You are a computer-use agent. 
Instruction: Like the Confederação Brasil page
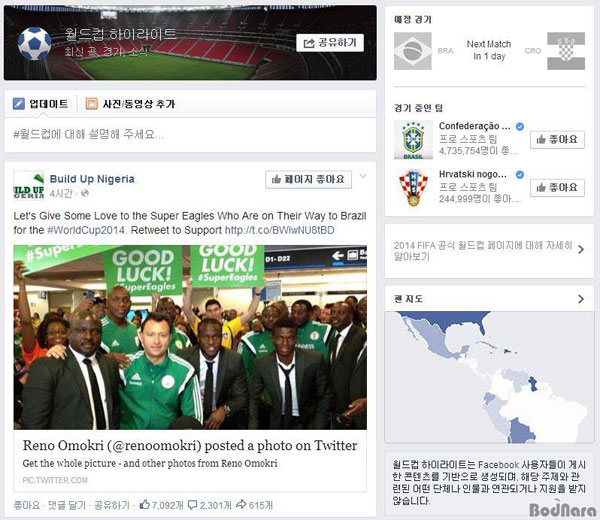557,140
